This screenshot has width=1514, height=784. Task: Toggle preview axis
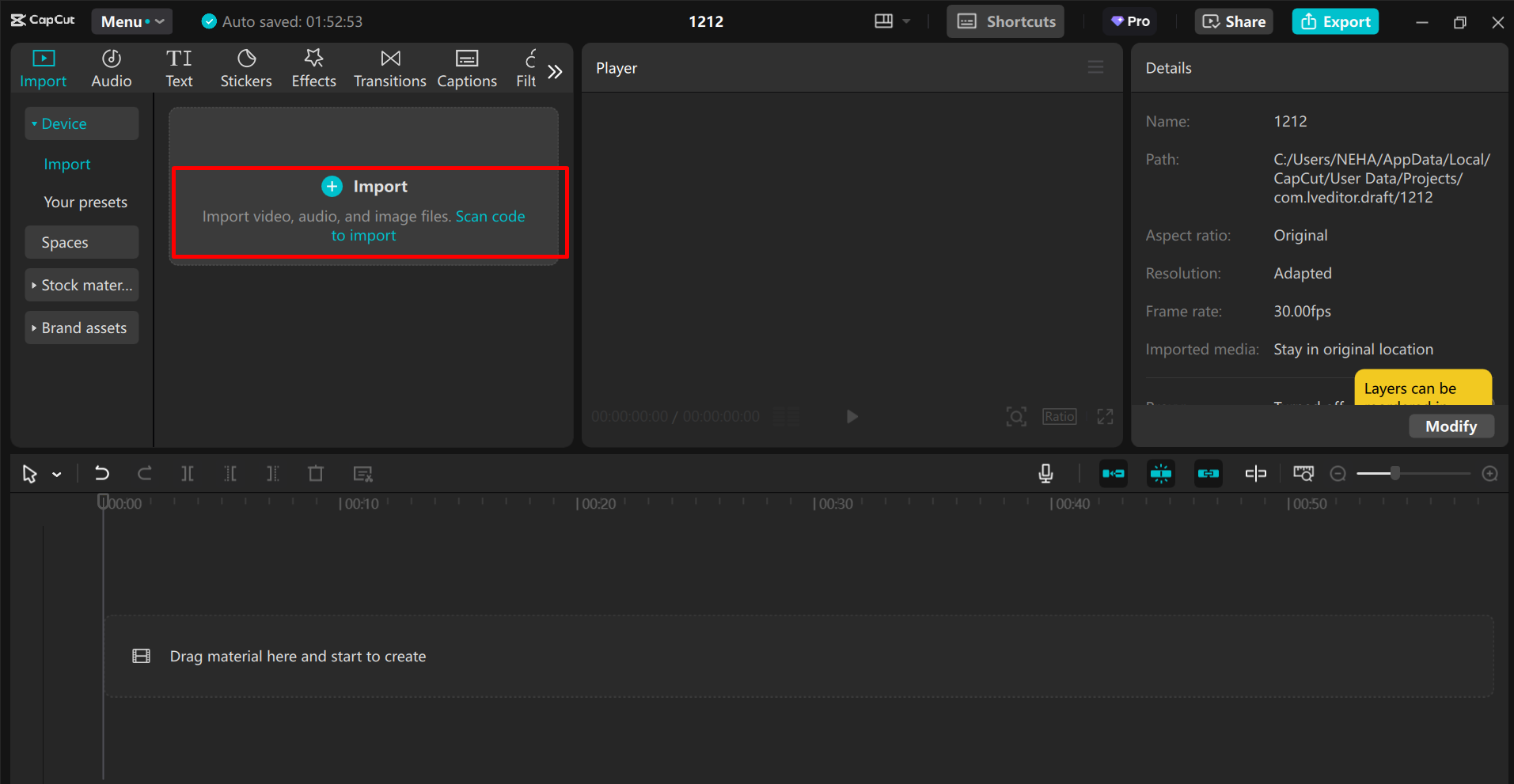coord(1256,474)
